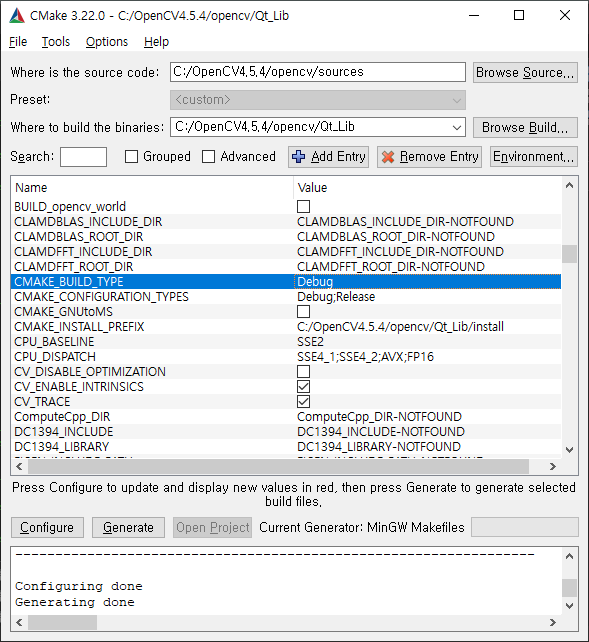Viewport: 589px width, 642px height.
Task: Click scroll-down arrow of the output log
Action: pos(569,606)
